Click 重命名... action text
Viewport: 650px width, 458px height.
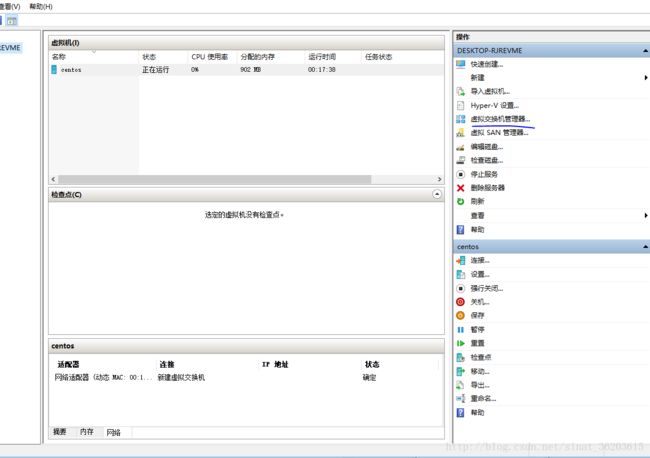[483, 398]
